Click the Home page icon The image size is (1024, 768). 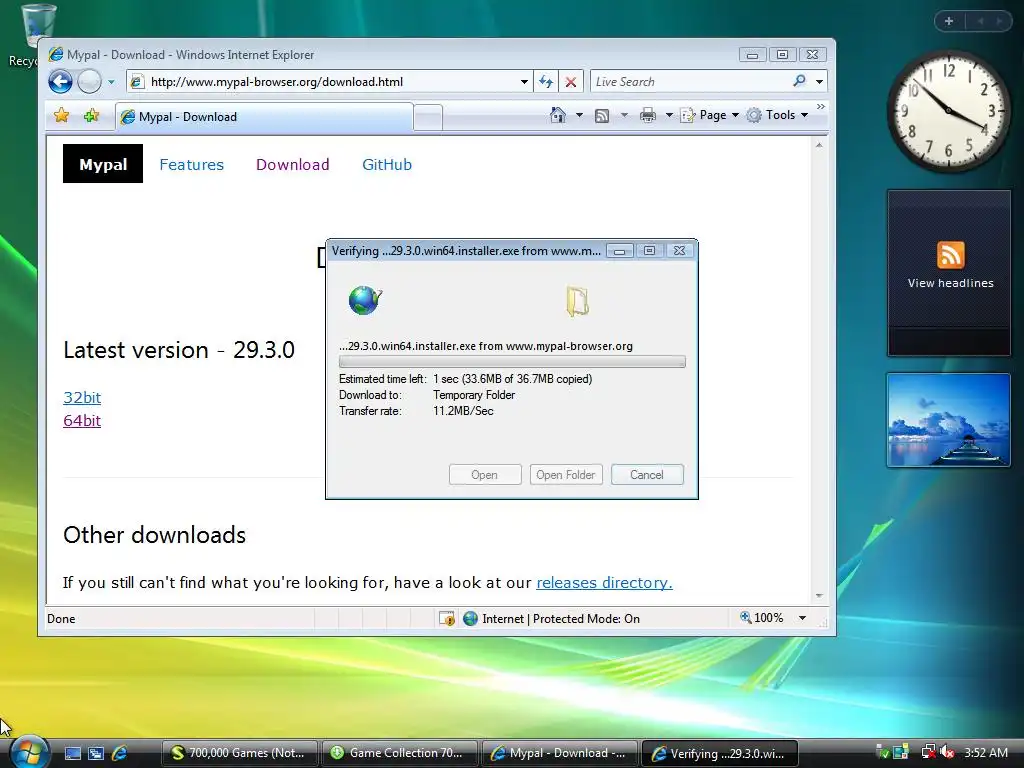coord(558,116)
